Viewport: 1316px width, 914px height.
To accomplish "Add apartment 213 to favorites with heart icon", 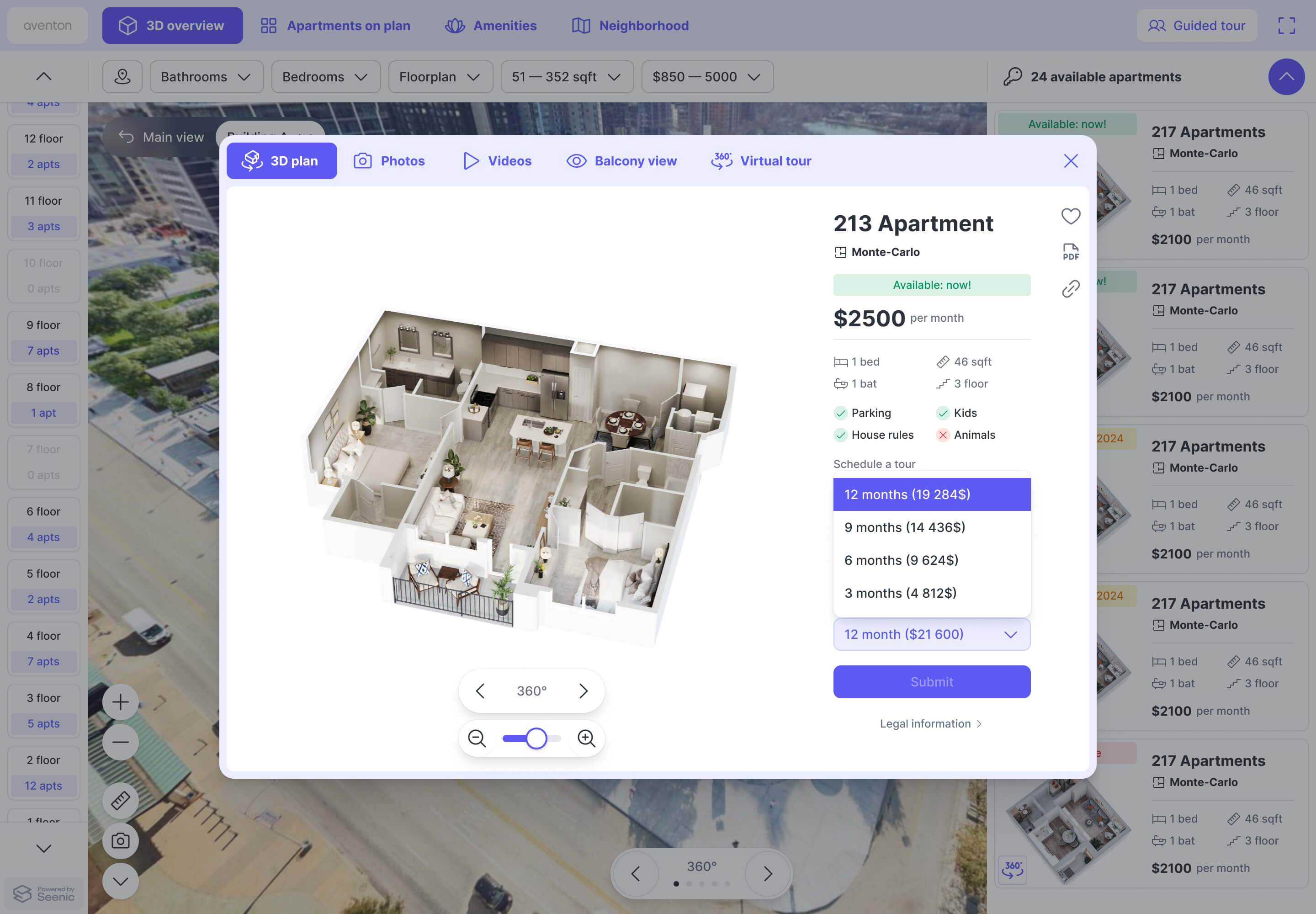I will click(x=1070, y=216).
